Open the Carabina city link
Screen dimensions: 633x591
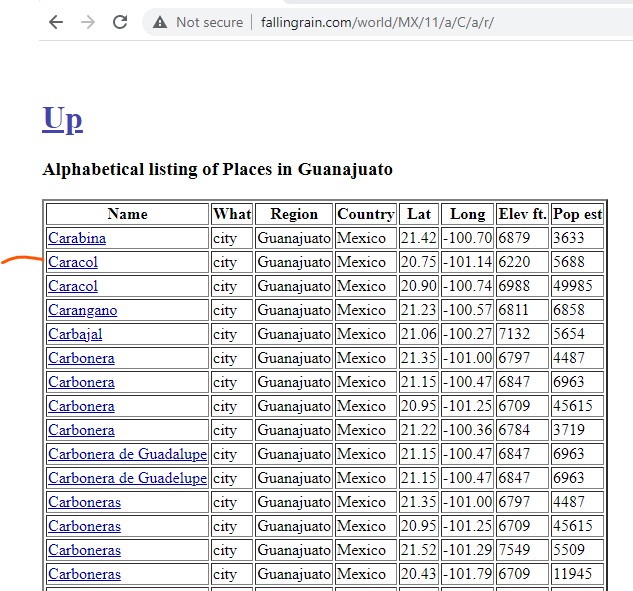click(77, 238)
